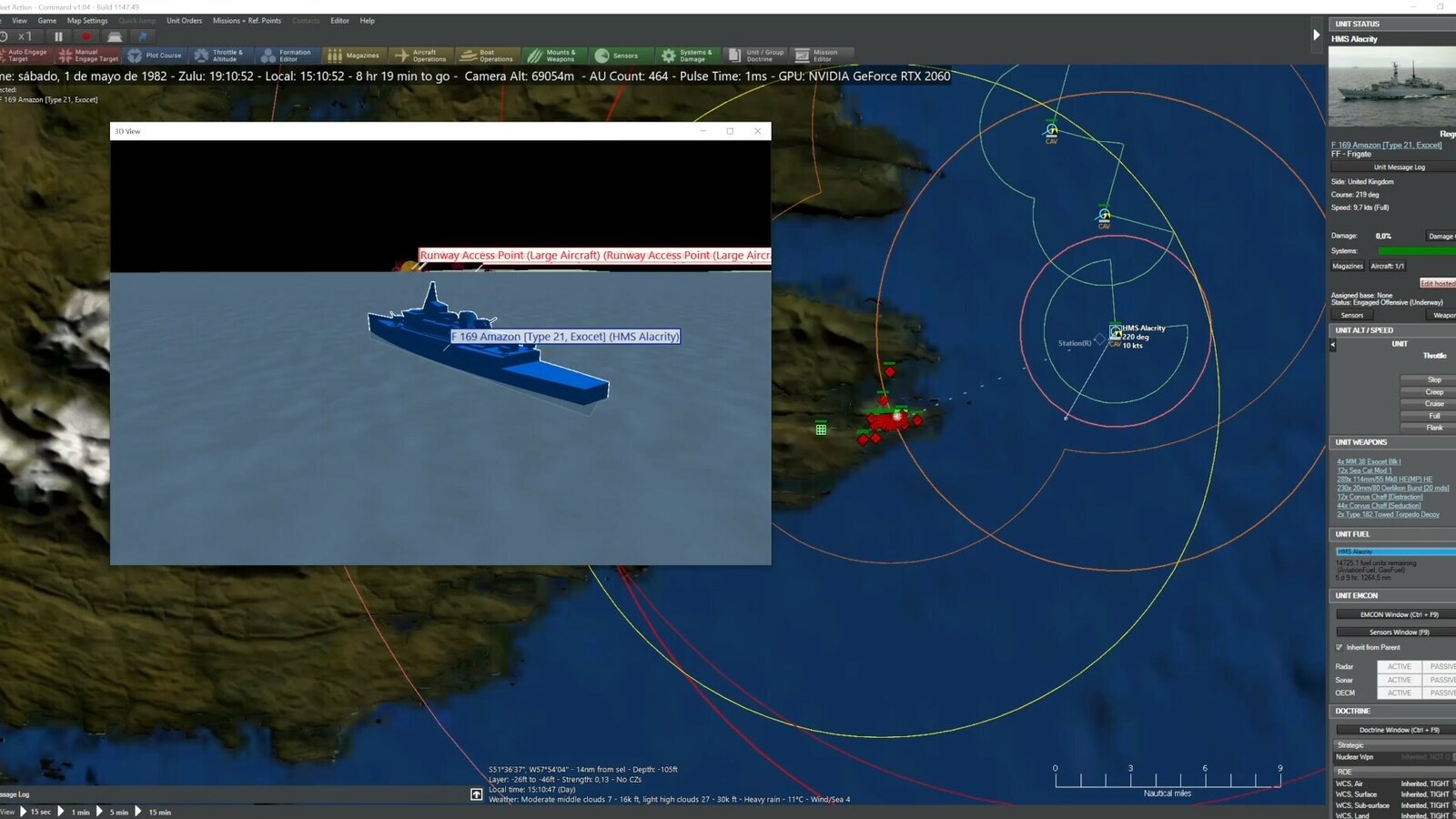Open the 12x Sea Cat Mod 1 link
Screen dimensions: 1456x819
(x=1364, y=470)
